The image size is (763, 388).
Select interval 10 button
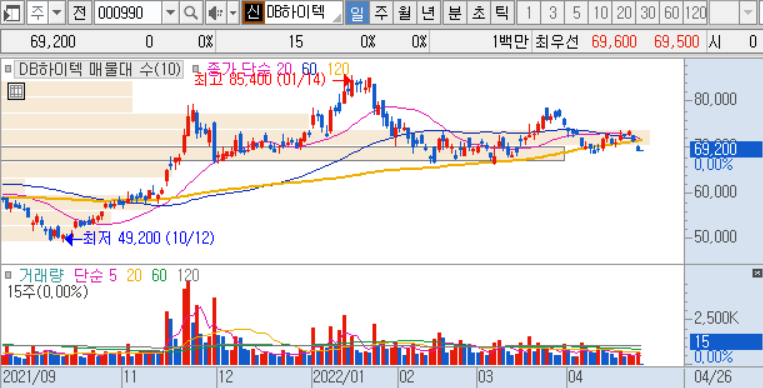(x=600, y=13)
